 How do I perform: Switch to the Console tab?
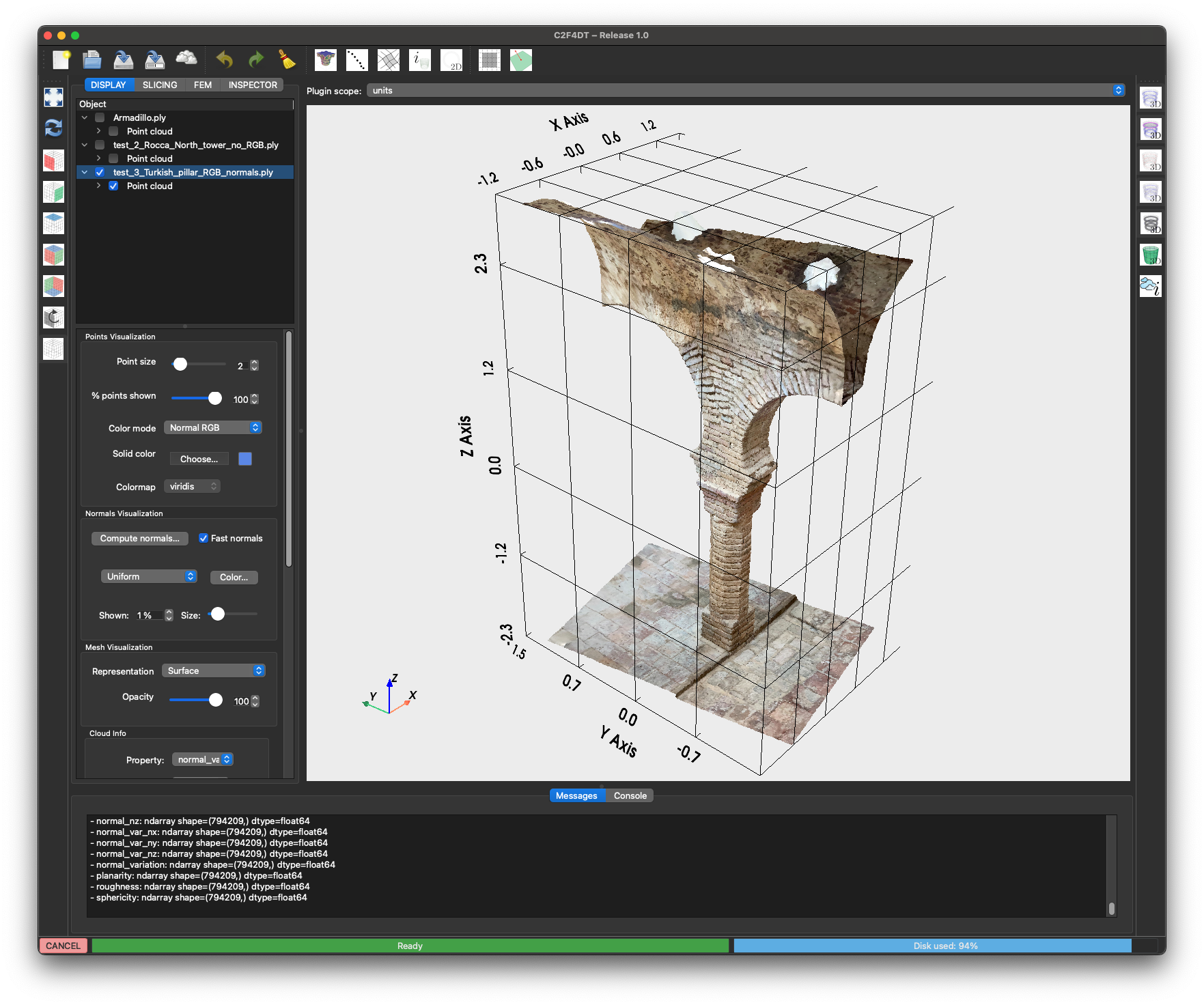(x=630, y=795)
